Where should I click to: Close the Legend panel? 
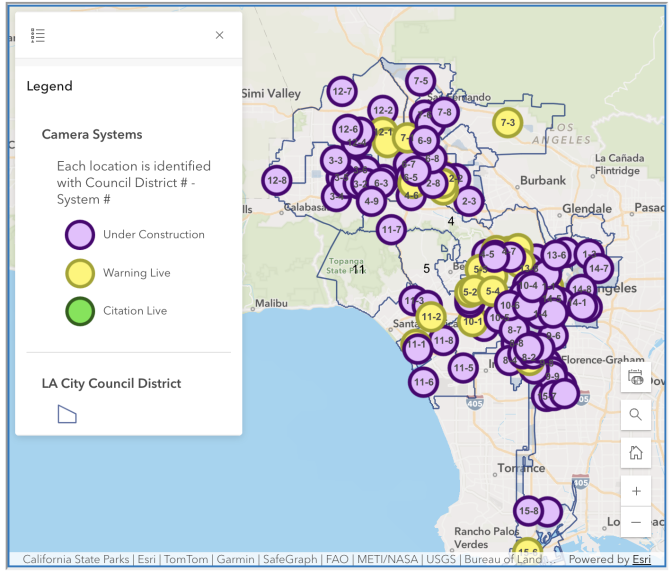pyautogui.click(x=219, y=35)
